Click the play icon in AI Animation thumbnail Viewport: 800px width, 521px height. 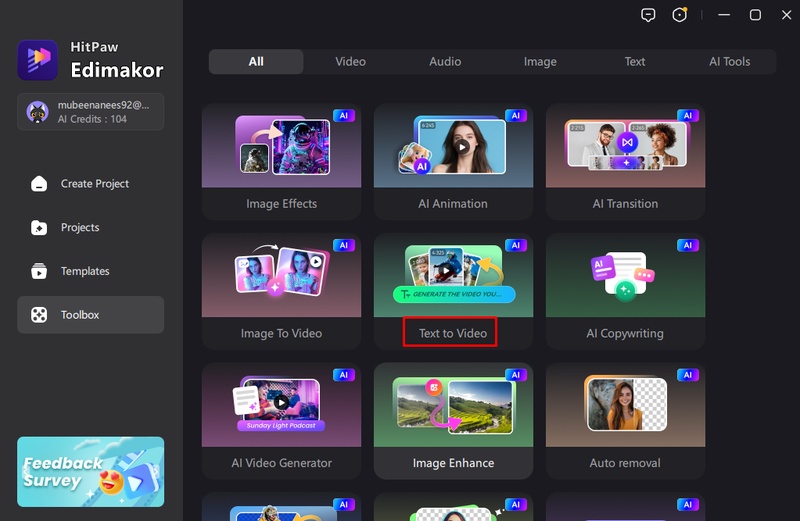(462, 147)
